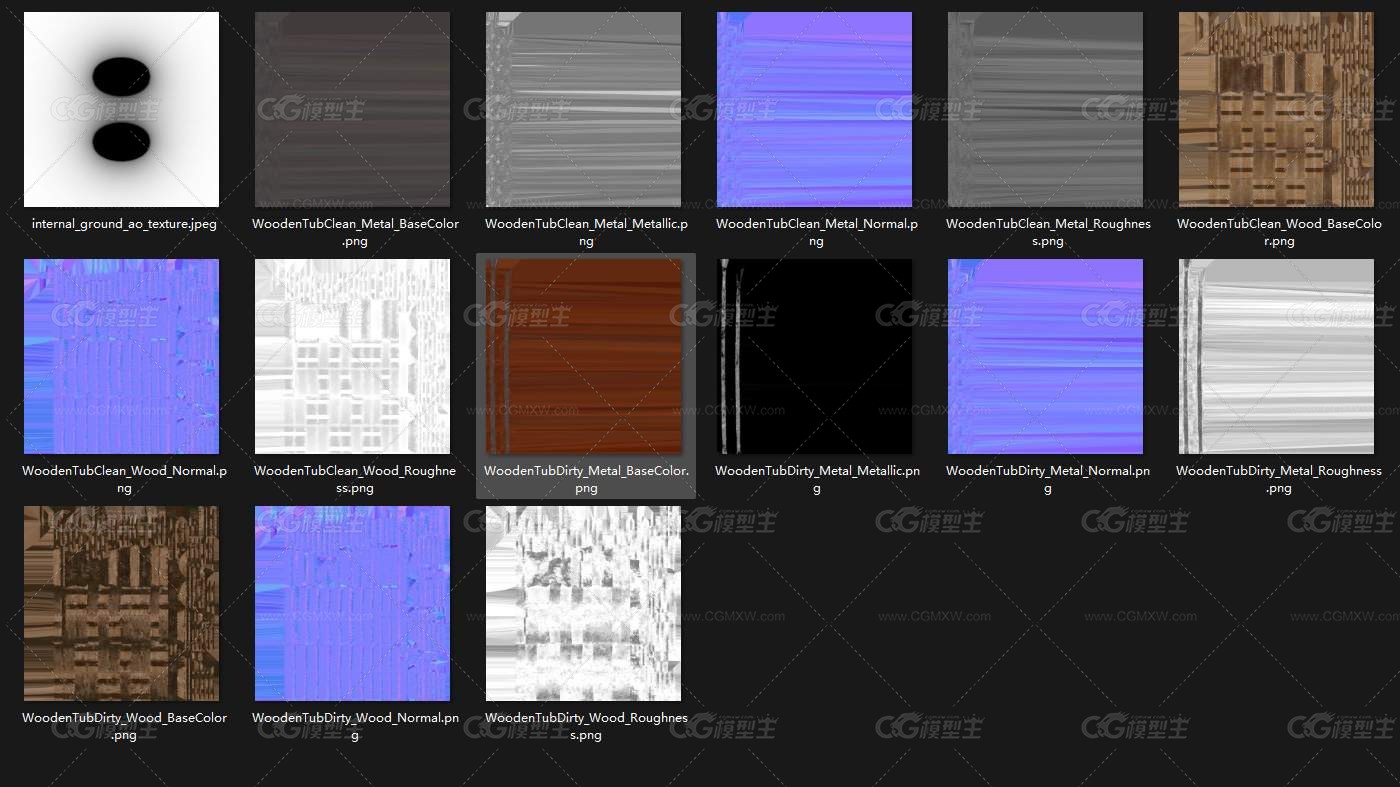Select WoodenTubClean_Metal_BaseColor.png thumbnail
Screen dimensions: 1400x787
coord(352,110)
